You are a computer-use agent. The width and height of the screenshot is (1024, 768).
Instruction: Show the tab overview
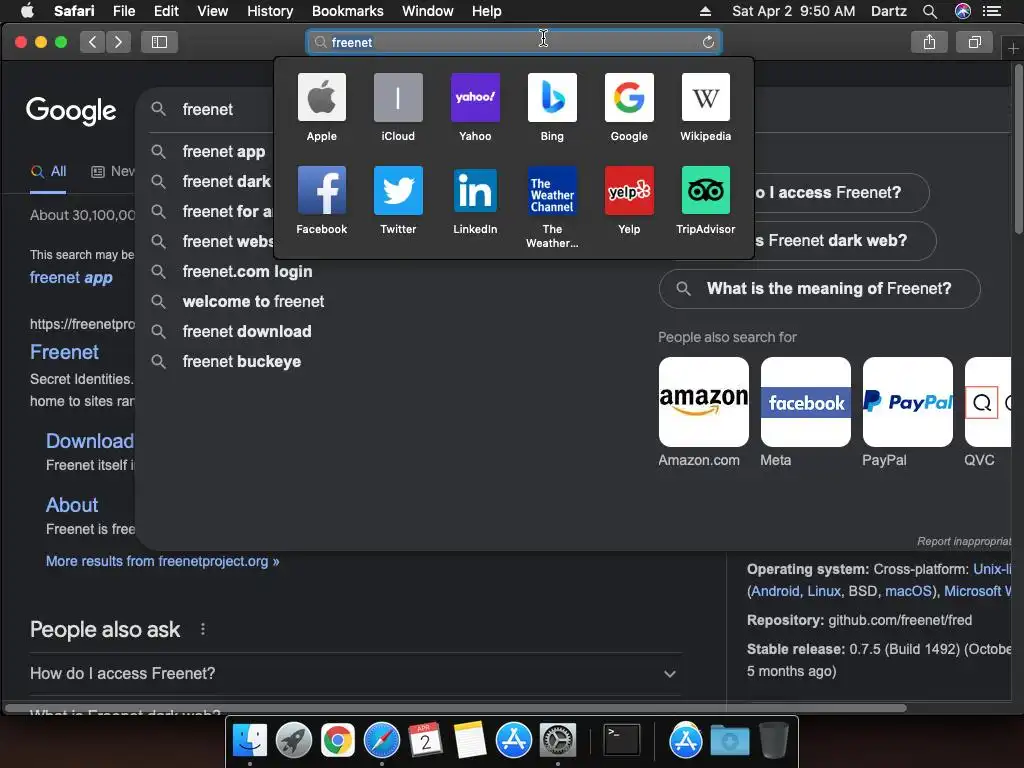(974, 42)
